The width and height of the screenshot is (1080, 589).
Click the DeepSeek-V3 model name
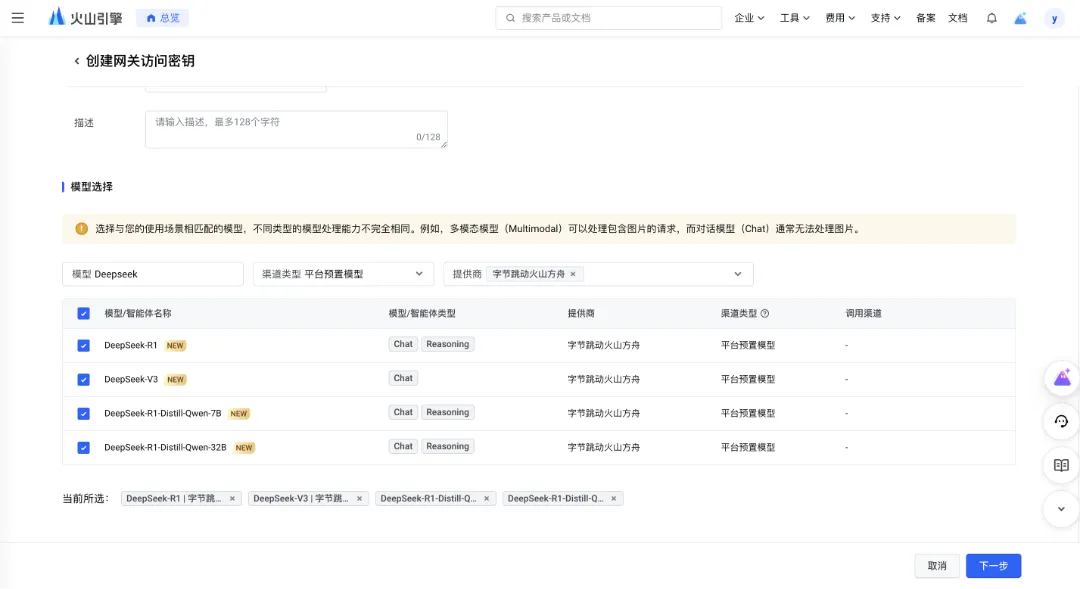coord(131,380)
